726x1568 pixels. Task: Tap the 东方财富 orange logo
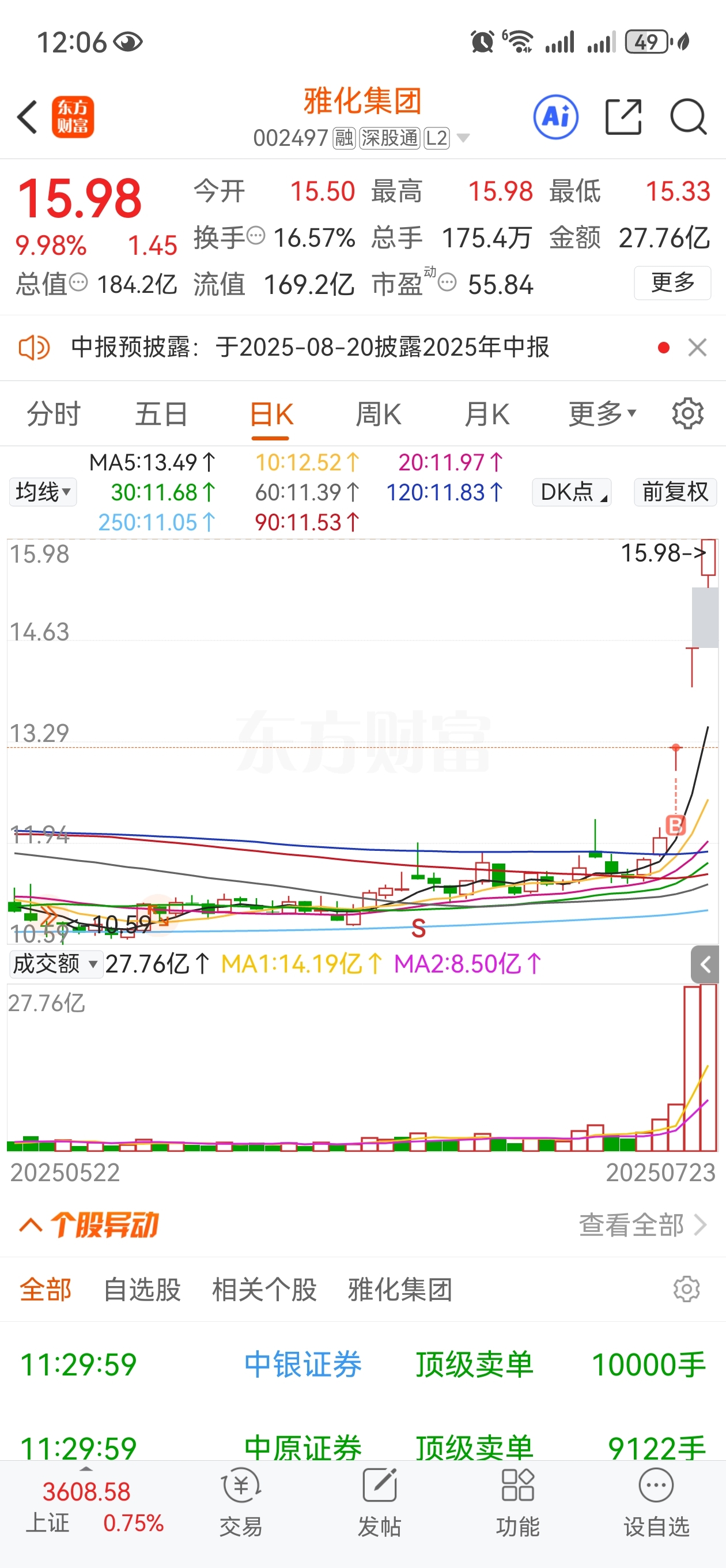73,117
